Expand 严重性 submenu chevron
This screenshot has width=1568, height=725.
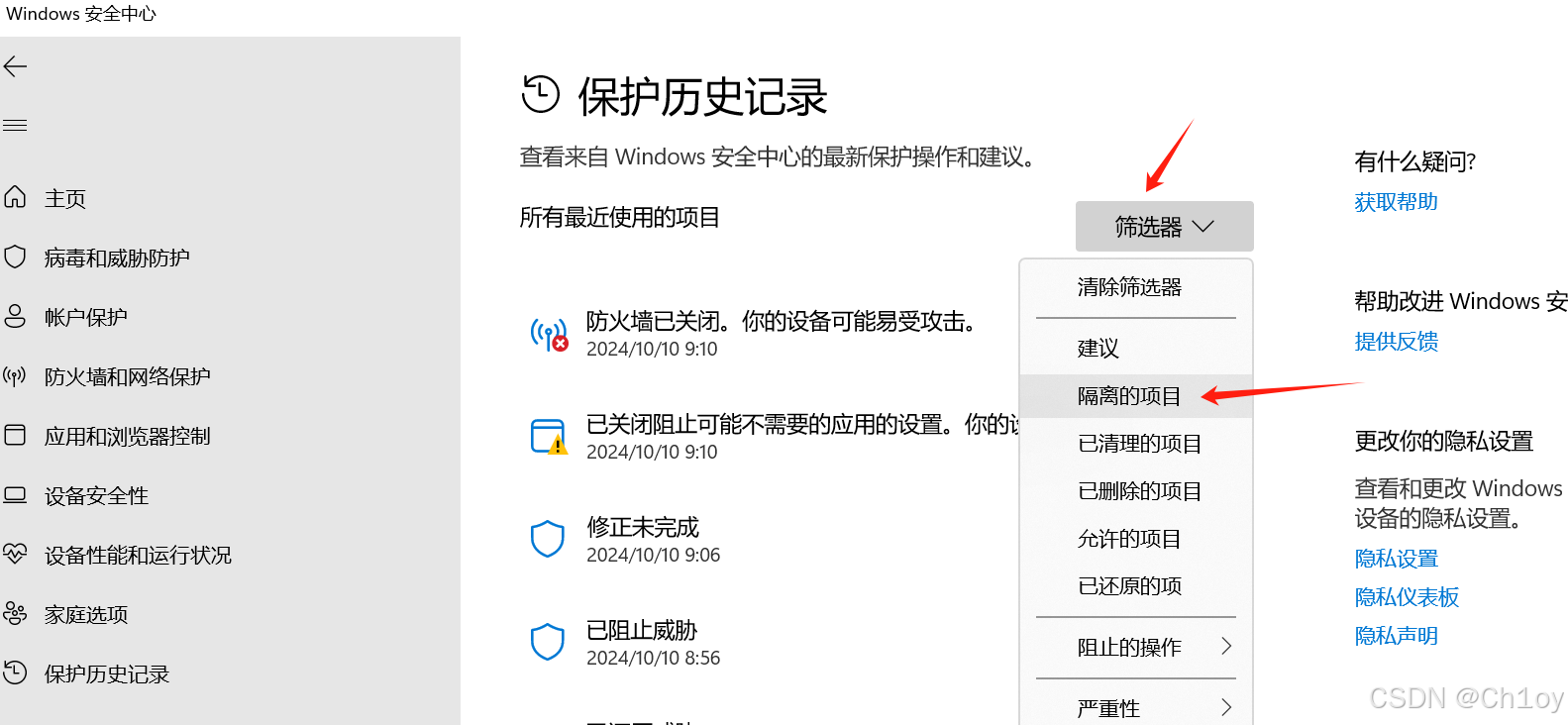click(1226, 707)
